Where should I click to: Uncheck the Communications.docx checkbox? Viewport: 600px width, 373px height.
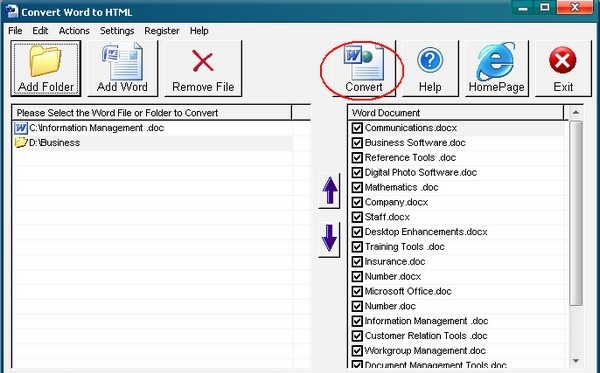(x=357, y=128)
